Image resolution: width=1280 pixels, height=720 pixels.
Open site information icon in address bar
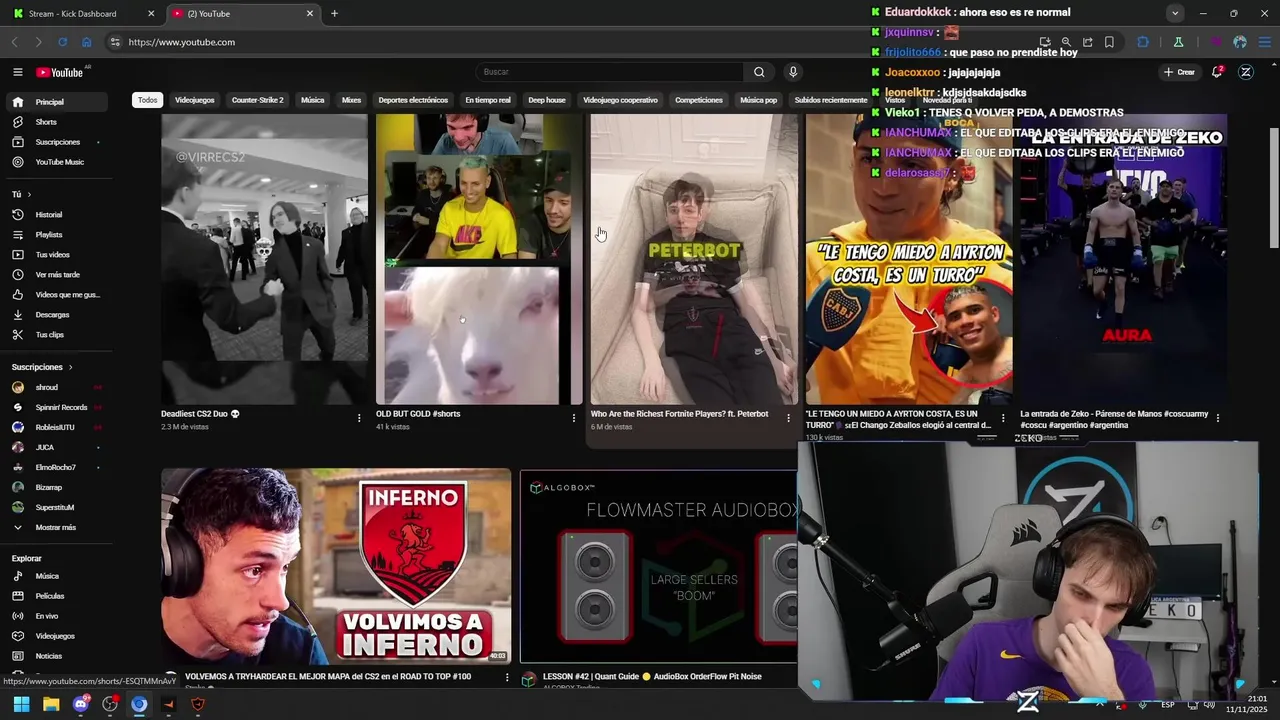click(115, 42)
